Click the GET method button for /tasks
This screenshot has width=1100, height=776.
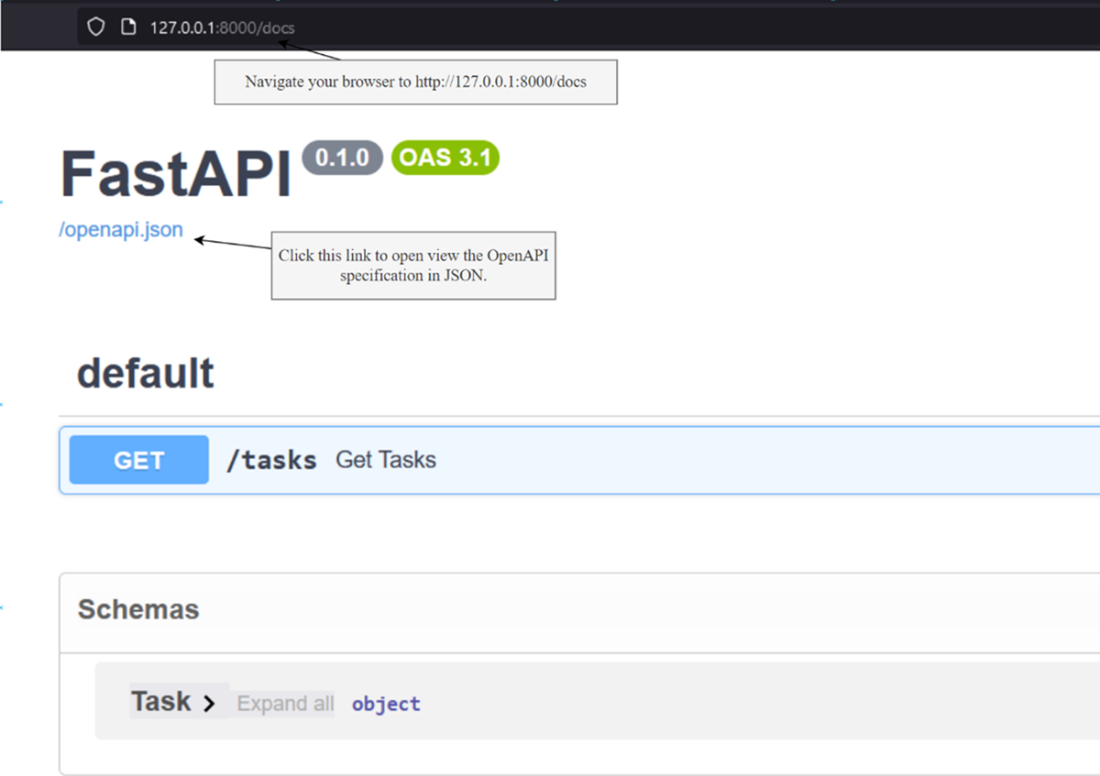(139, 460)
